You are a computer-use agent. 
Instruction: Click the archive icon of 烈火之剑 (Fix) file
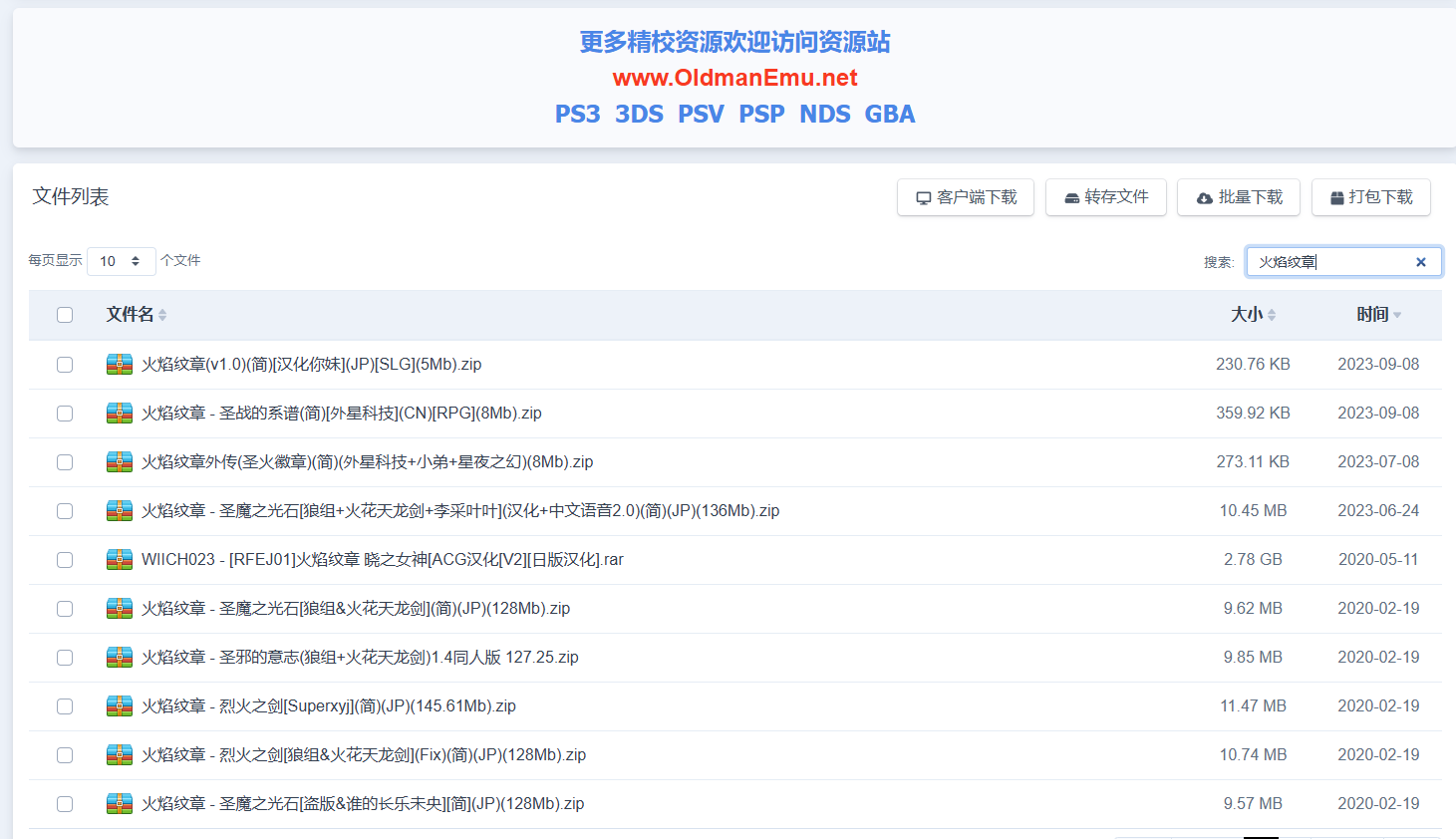[120, 755]
